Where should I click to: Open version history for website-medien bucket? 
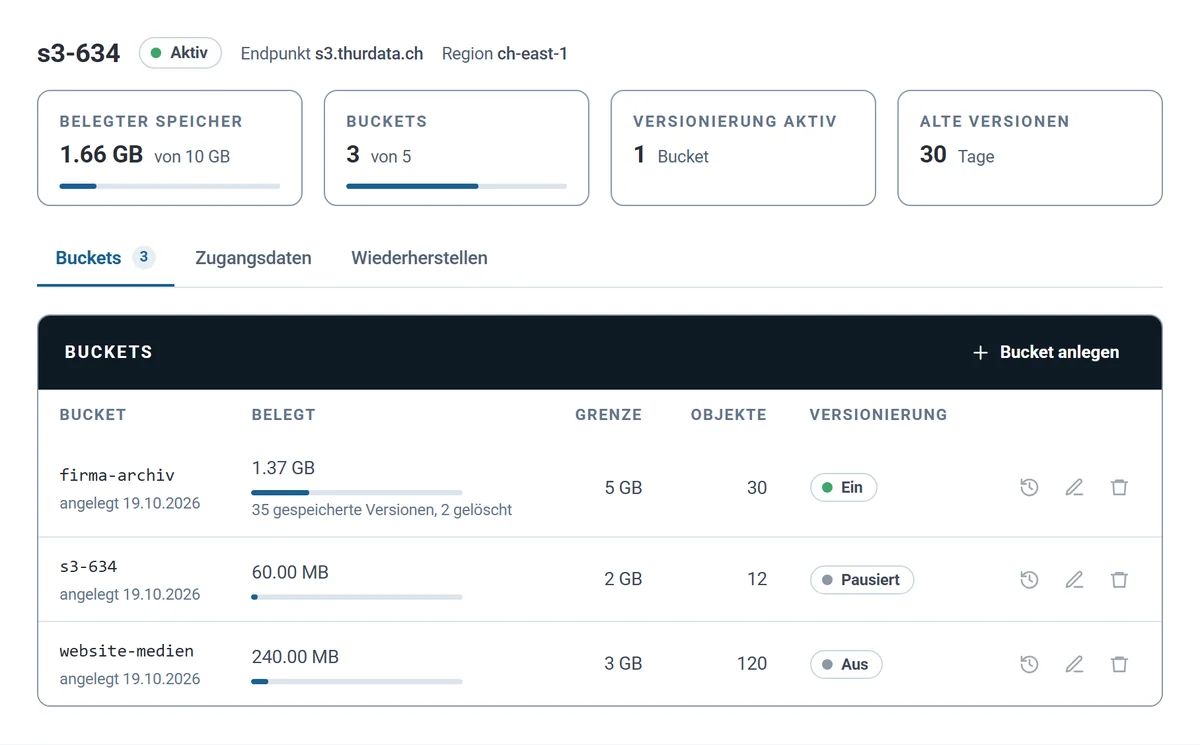(x=1029, y=664)
